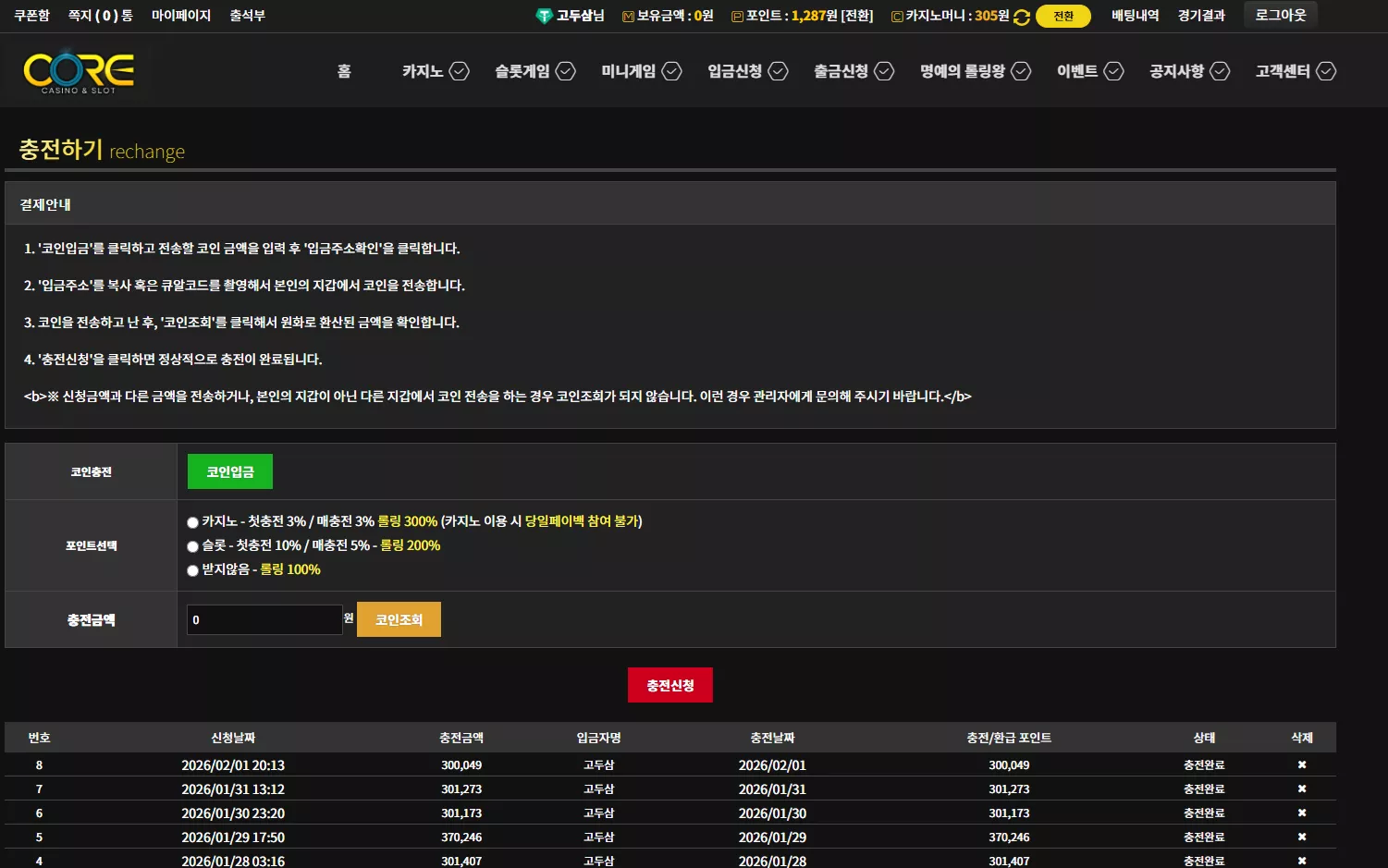
Task: Open 배팅내역
Action: coord(1136,16)
